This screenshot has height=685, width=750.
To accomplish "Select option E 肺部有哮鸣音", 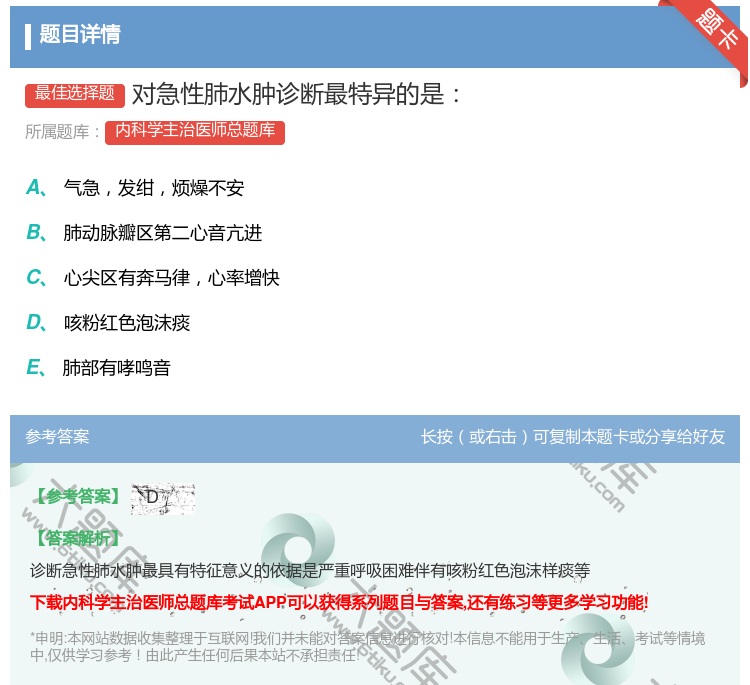I will pos(98,368).
